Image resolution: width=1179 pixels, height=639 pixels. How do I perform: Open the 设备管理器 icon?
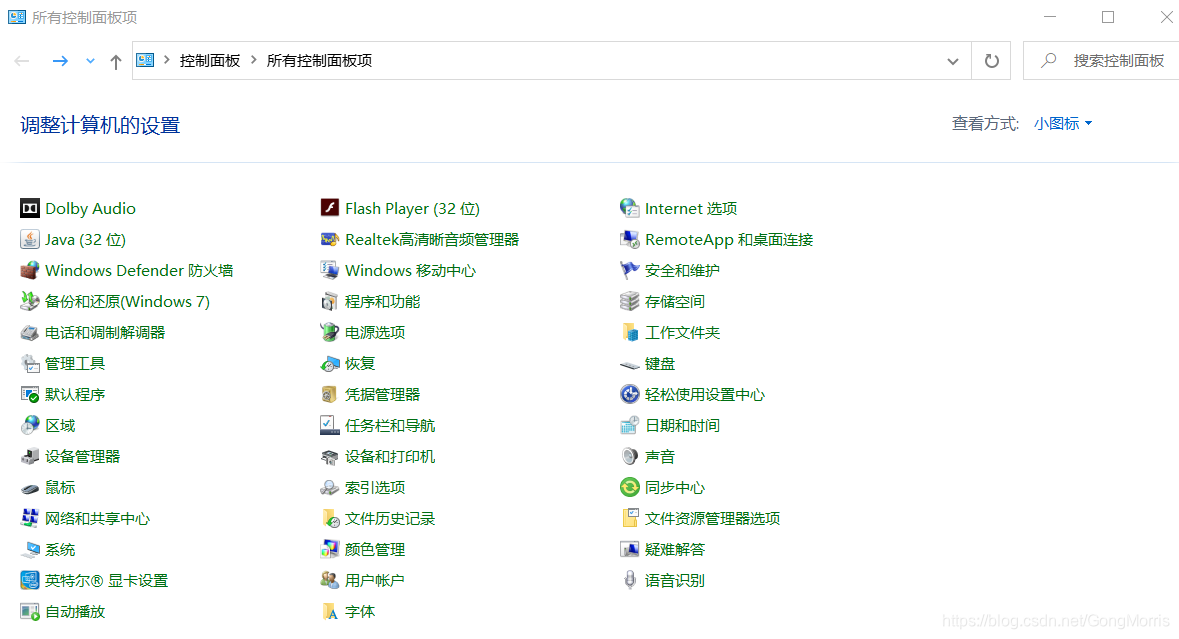click(x=29, y=456)
